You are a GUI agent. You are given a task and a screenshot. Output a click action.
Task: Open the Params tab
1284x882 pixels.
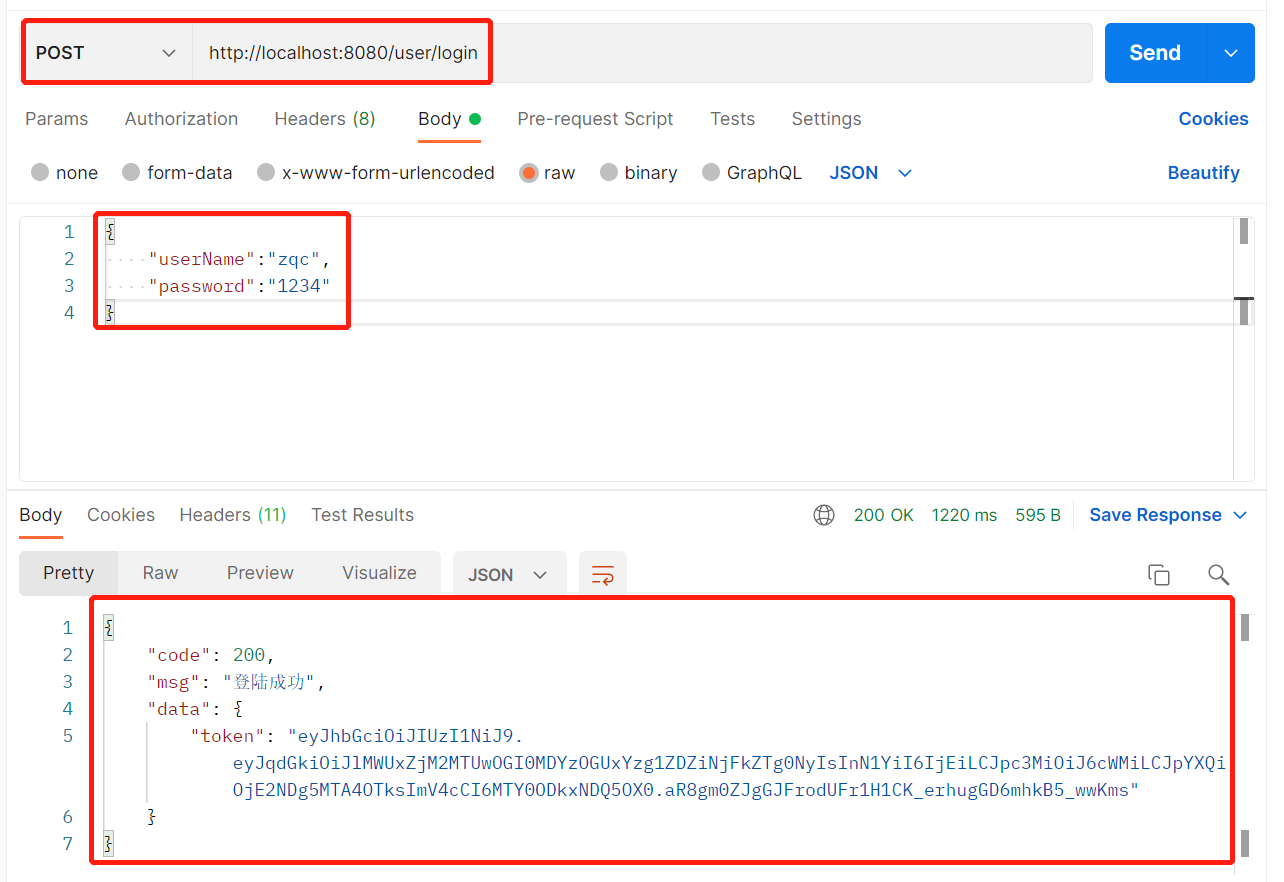point(56,119)
